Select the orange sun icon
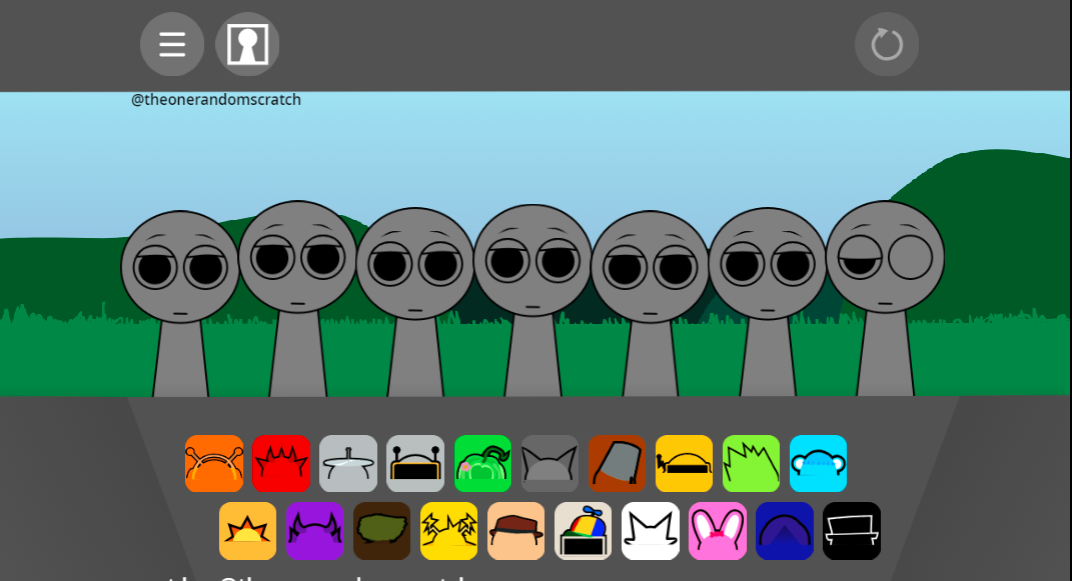The image size is (1072, 581). [x=248, y=531]
